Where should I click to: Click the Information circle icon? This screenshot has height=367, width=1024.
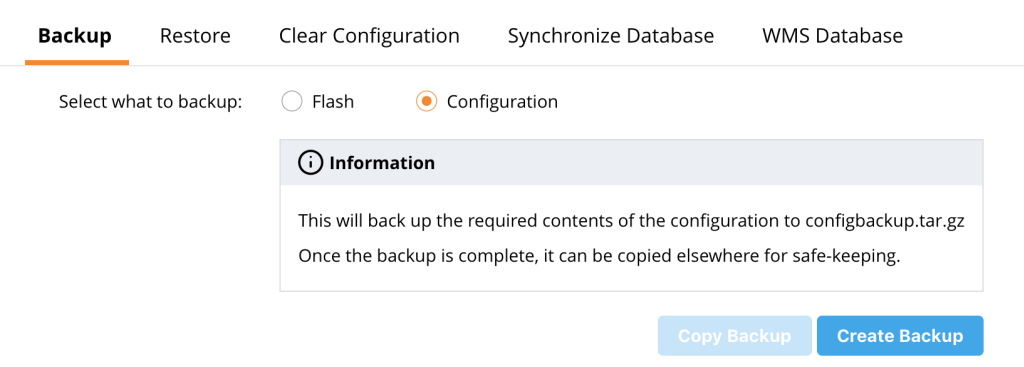click(310, 163)
